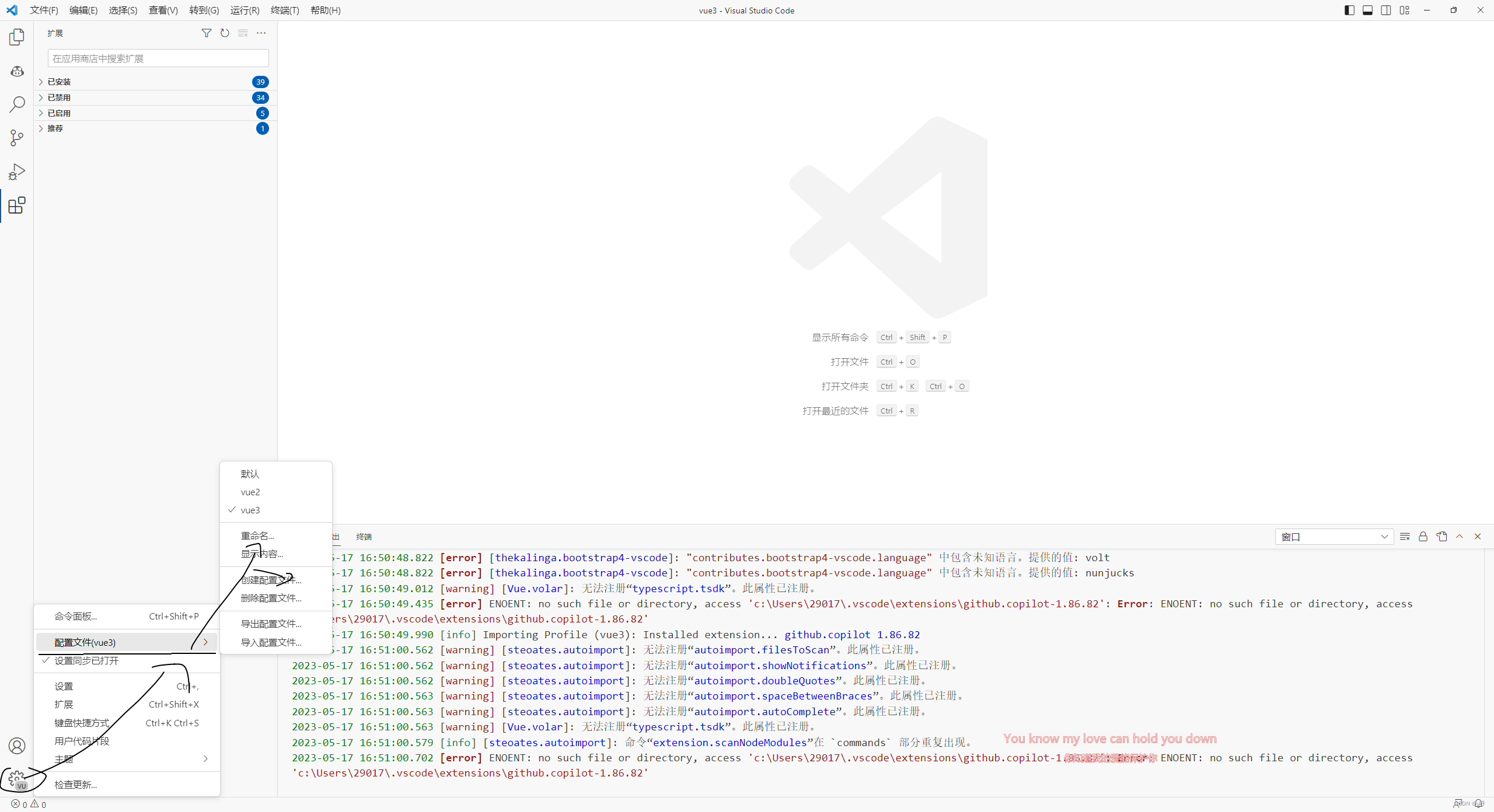Click the filter extensions funnel icon
This screenshot has height=812, width=1494.
[206, 33]
